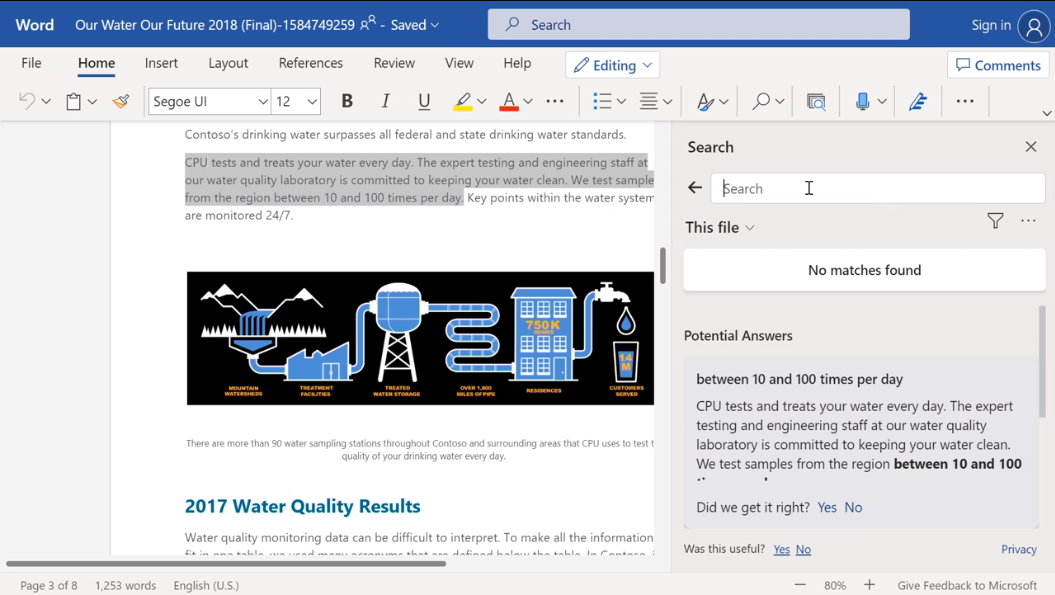Switch to the Insert tab
This screenshot has width=1055, height=595.
click(161, 63)
